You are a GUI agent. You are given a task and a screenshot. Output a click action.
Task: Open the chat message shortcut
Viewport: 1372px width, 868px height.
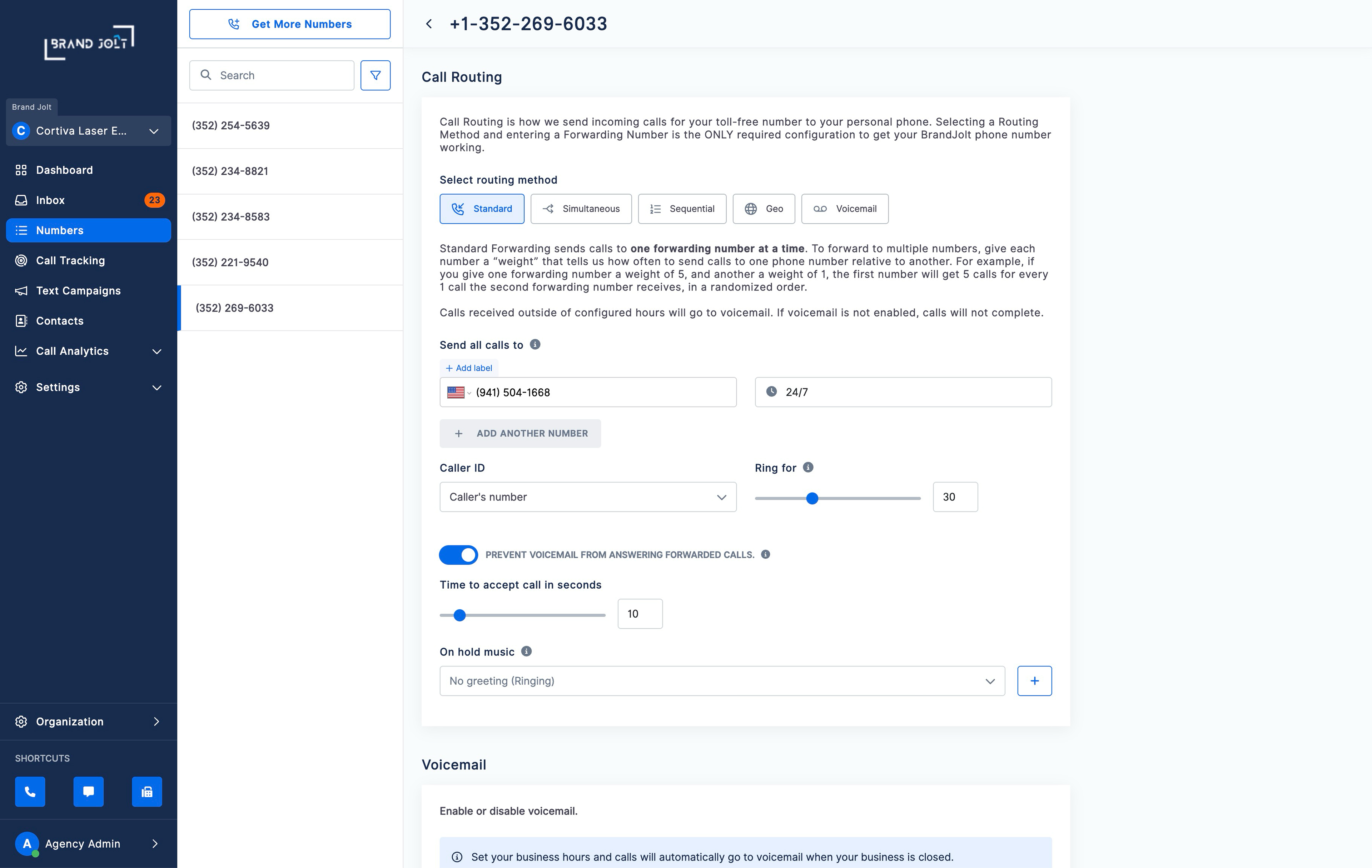point(88,791)
